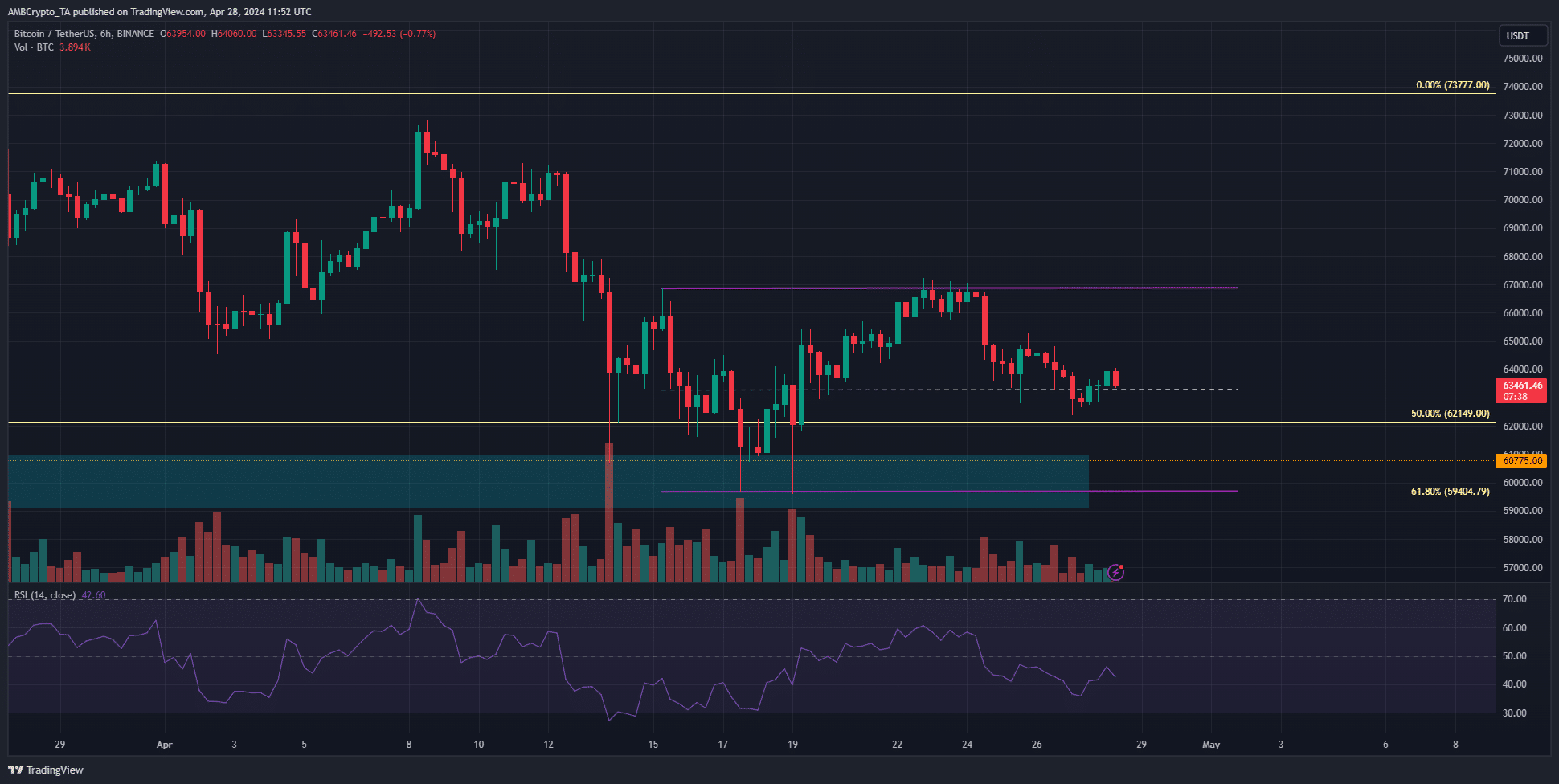Screen dimensions: 1559x784
Task: Click the lightning bolt indicator icon
Action: (1115, 573)
